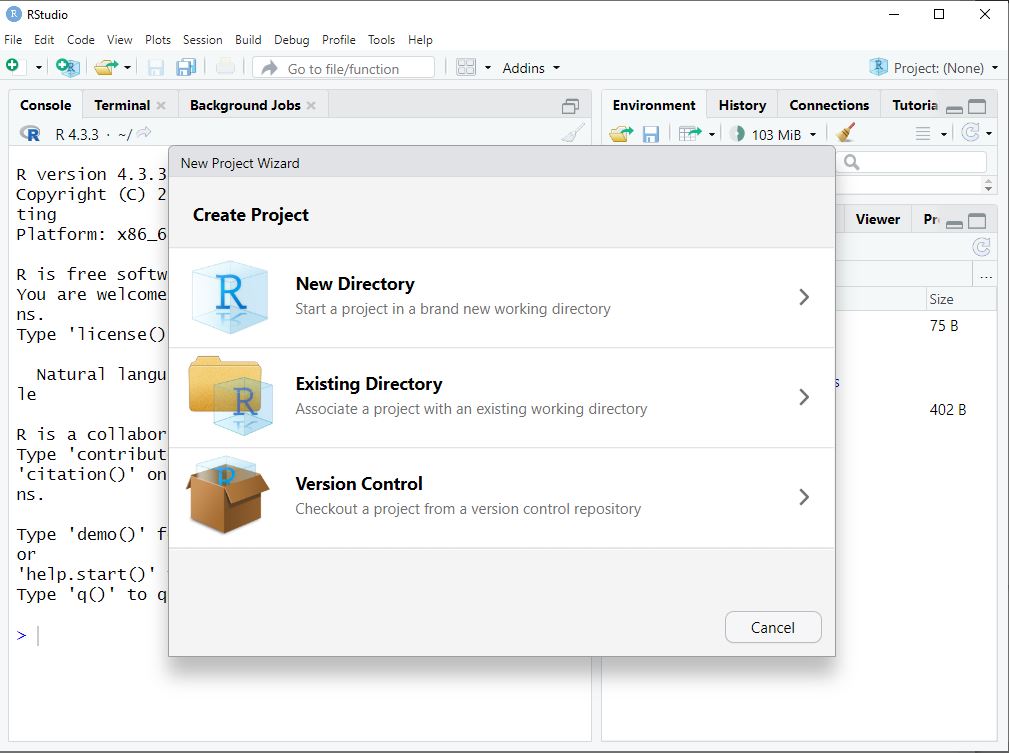Click the Open File folder icon
This screenshot has width=1009, height=753.
pyautogui.click(x=106, y=67)
